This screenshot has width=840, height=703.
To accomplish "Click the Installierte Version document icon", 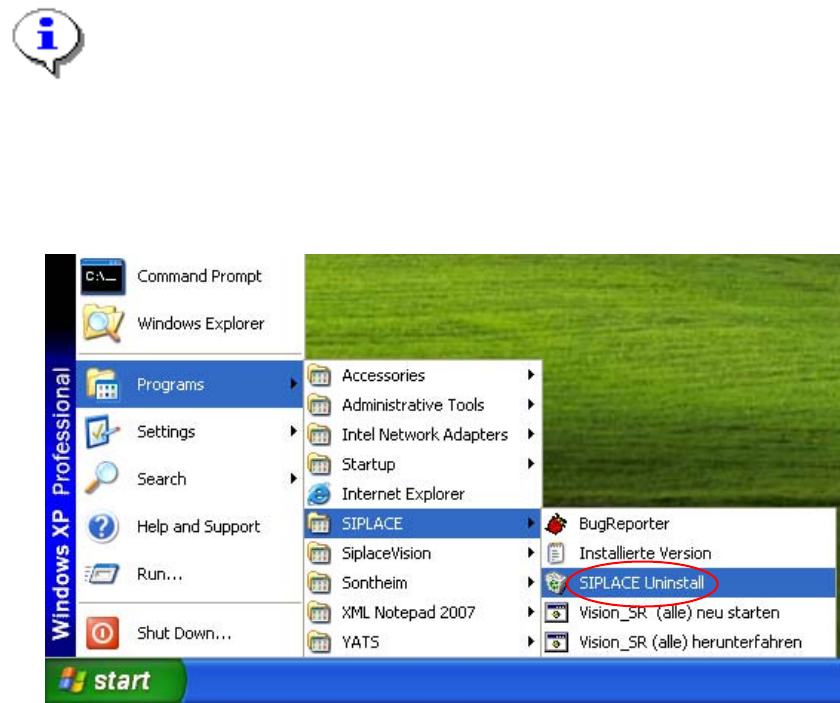I will [x=556, y=553].
